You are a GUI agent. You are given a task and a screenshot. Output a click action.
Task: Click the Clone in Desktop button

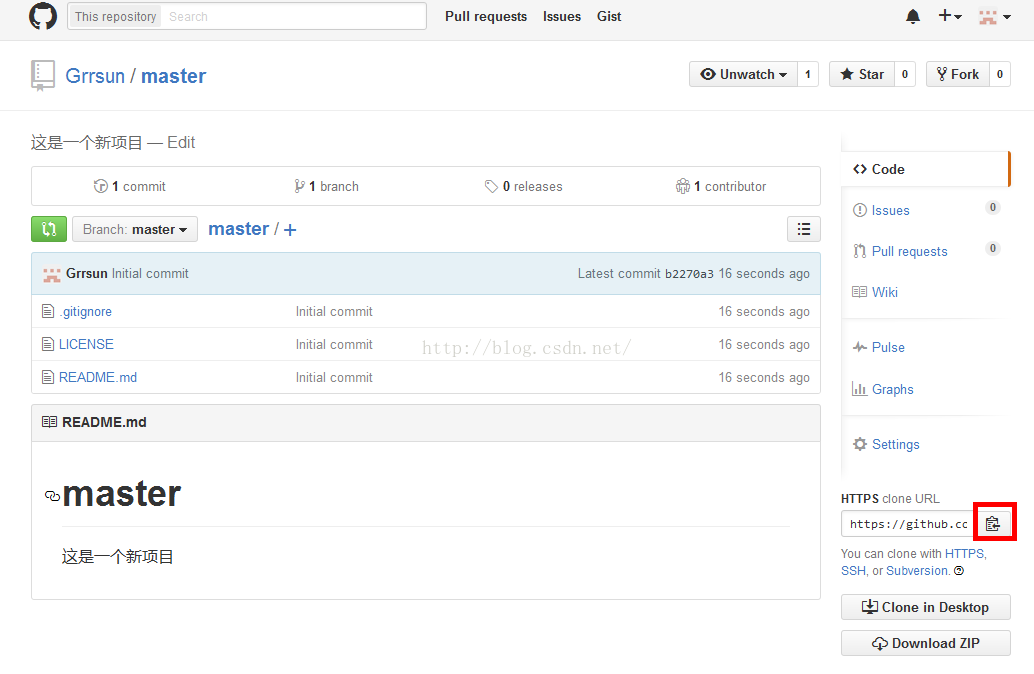click(x=925, y=607)
